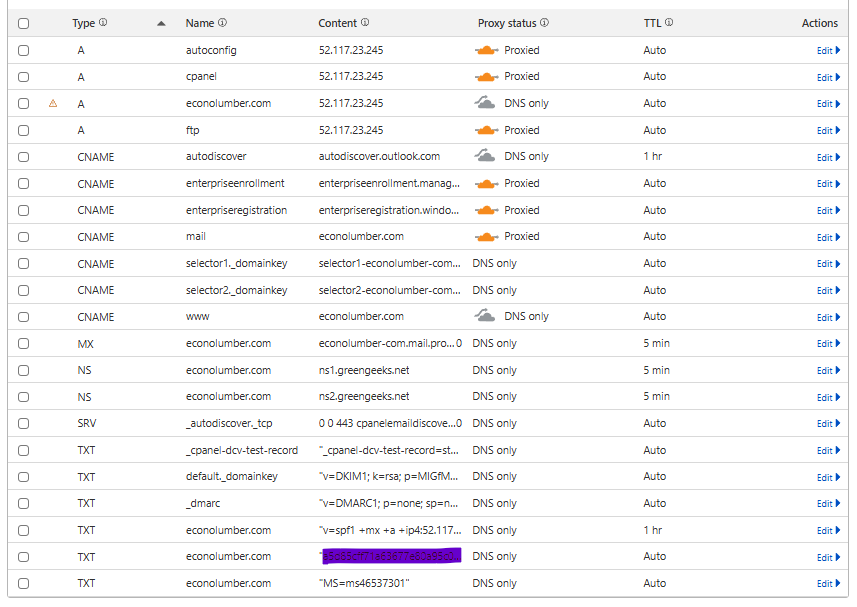Viewport: 857px width, 607px height.
Task: Select all records with header checkbox
Action: pyautogui.click(x=24, y=23)
